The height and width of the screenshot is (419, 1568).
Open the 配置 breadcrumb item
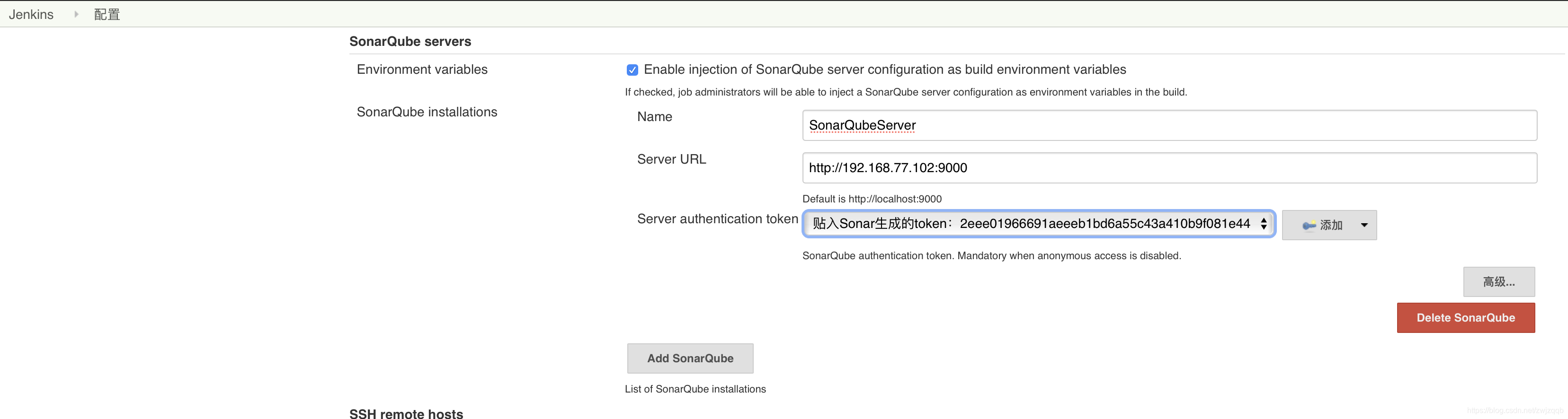click(x=107, y=15)
